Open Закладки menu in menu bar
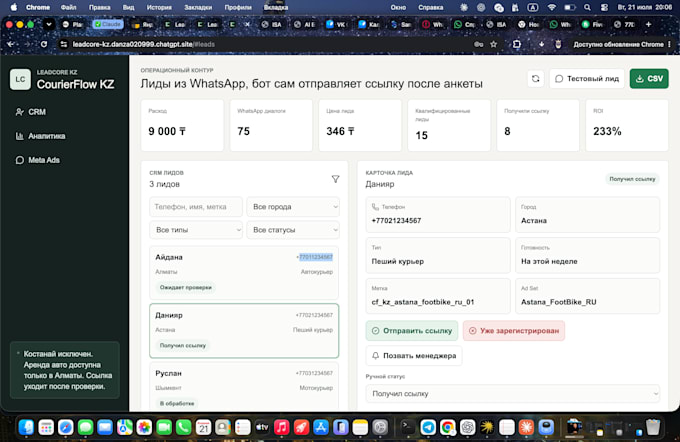Image resolution: width=680 pixels, height=442 pixels. click(198, 7)
